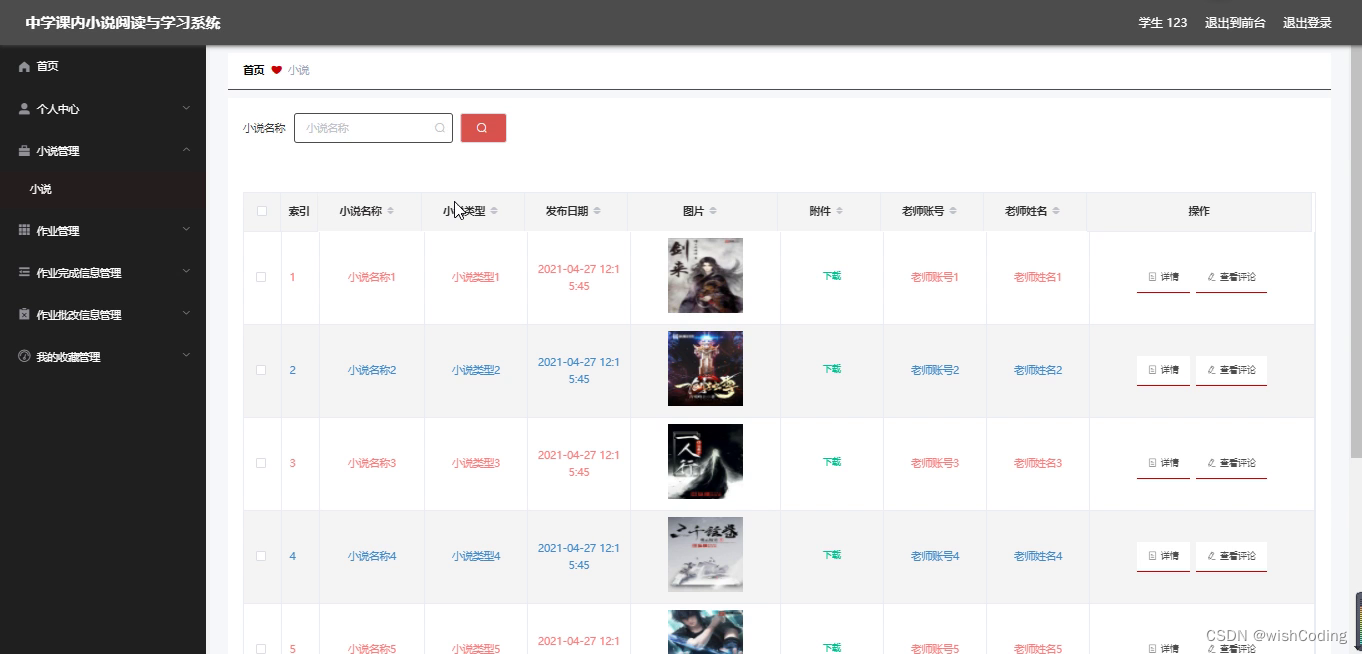Check the checkbox for row 1
1362x654 pixels.
click(261, 277)
